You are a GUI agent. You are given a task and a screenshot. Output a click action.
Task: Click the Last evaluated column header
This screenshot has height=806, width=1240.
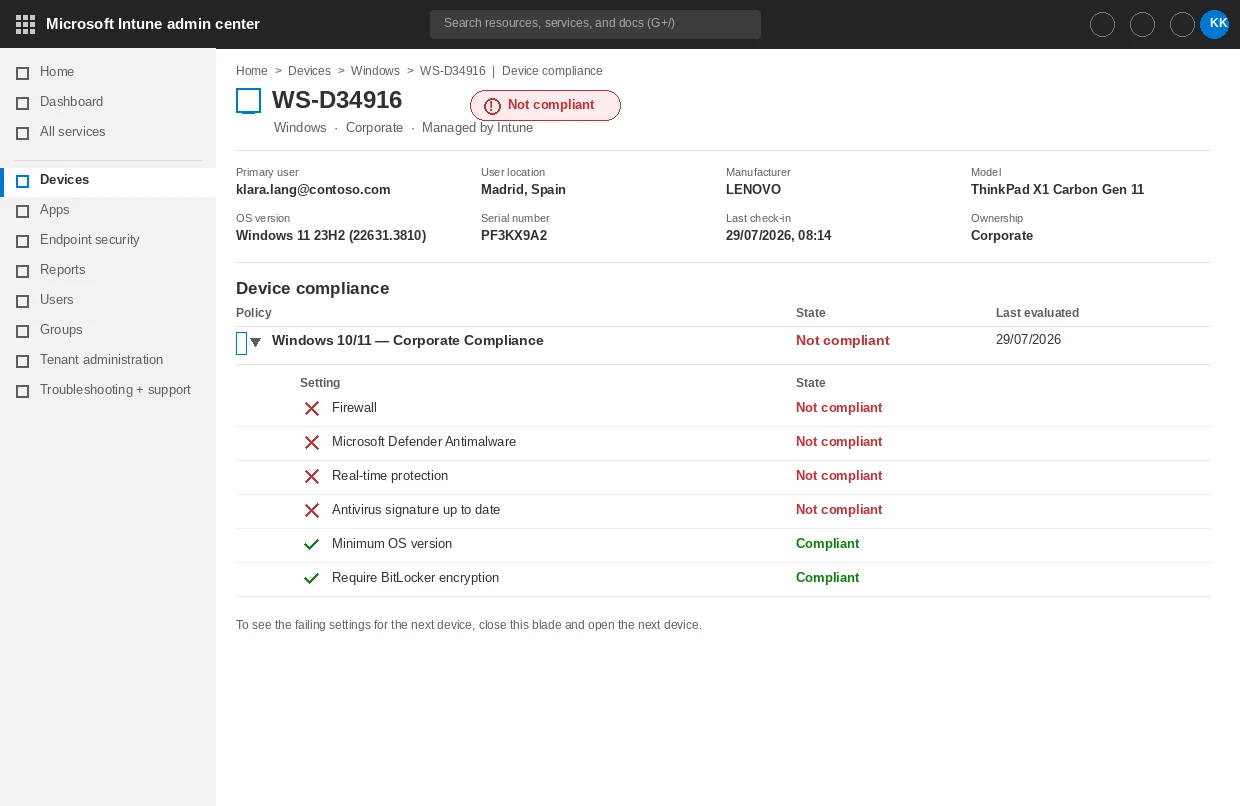tap(1037, 313)
